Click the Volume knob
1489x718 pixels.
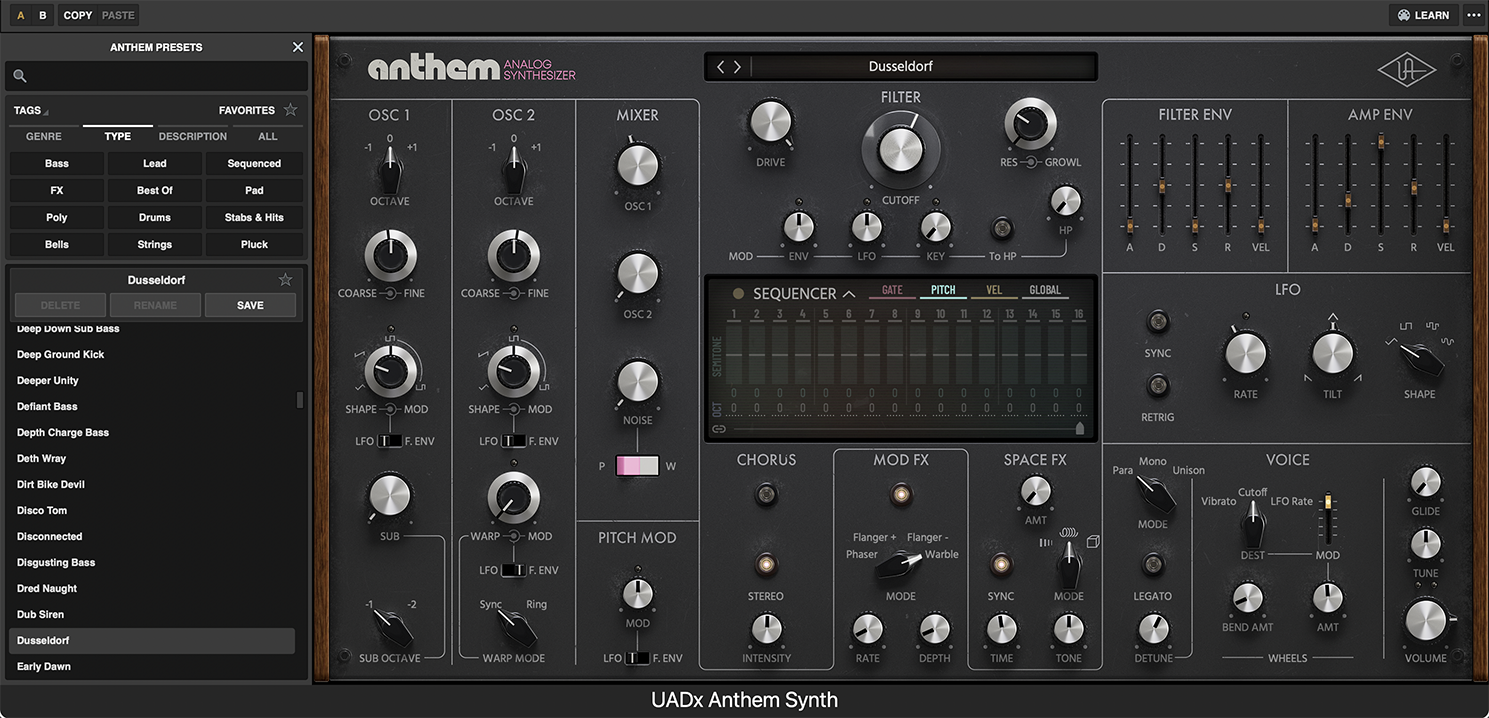tap(1425, 621)
